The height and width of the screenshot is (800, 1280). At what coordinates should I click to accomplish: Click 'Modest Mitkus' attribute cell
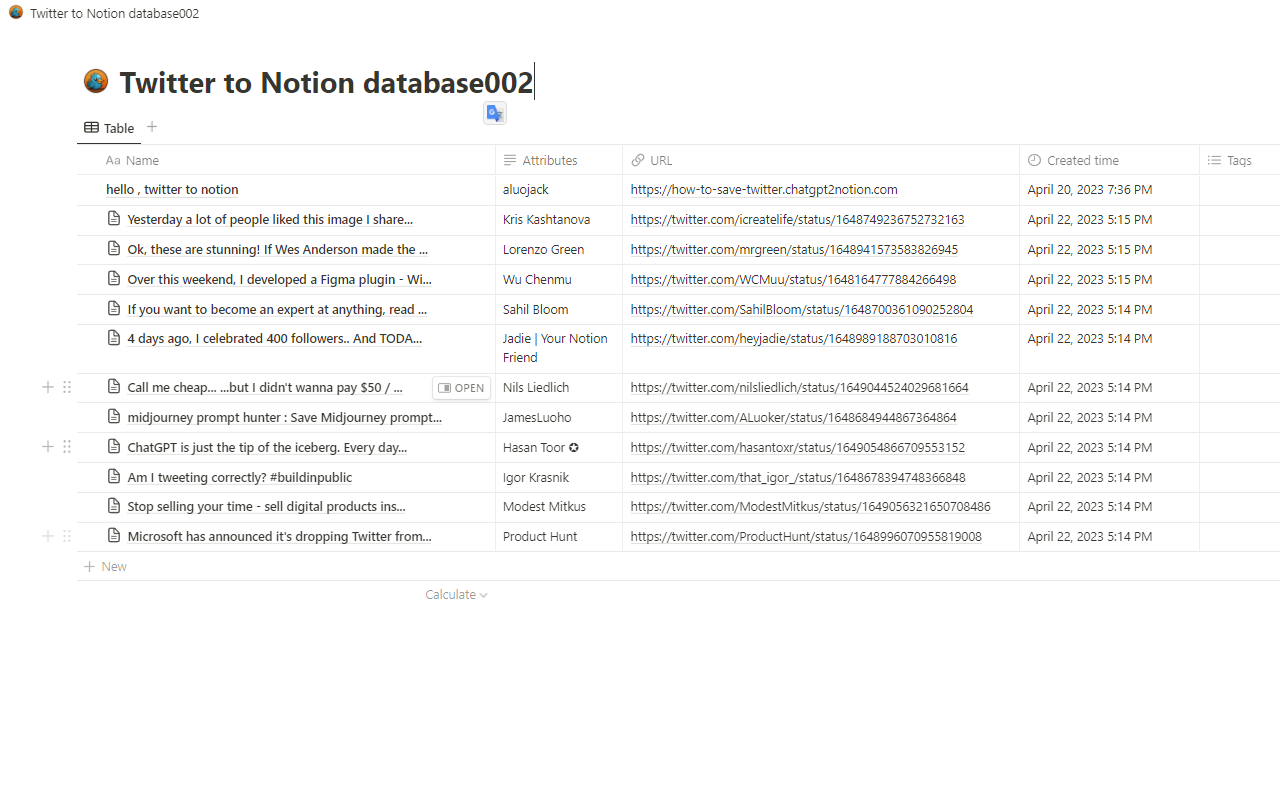559,506
